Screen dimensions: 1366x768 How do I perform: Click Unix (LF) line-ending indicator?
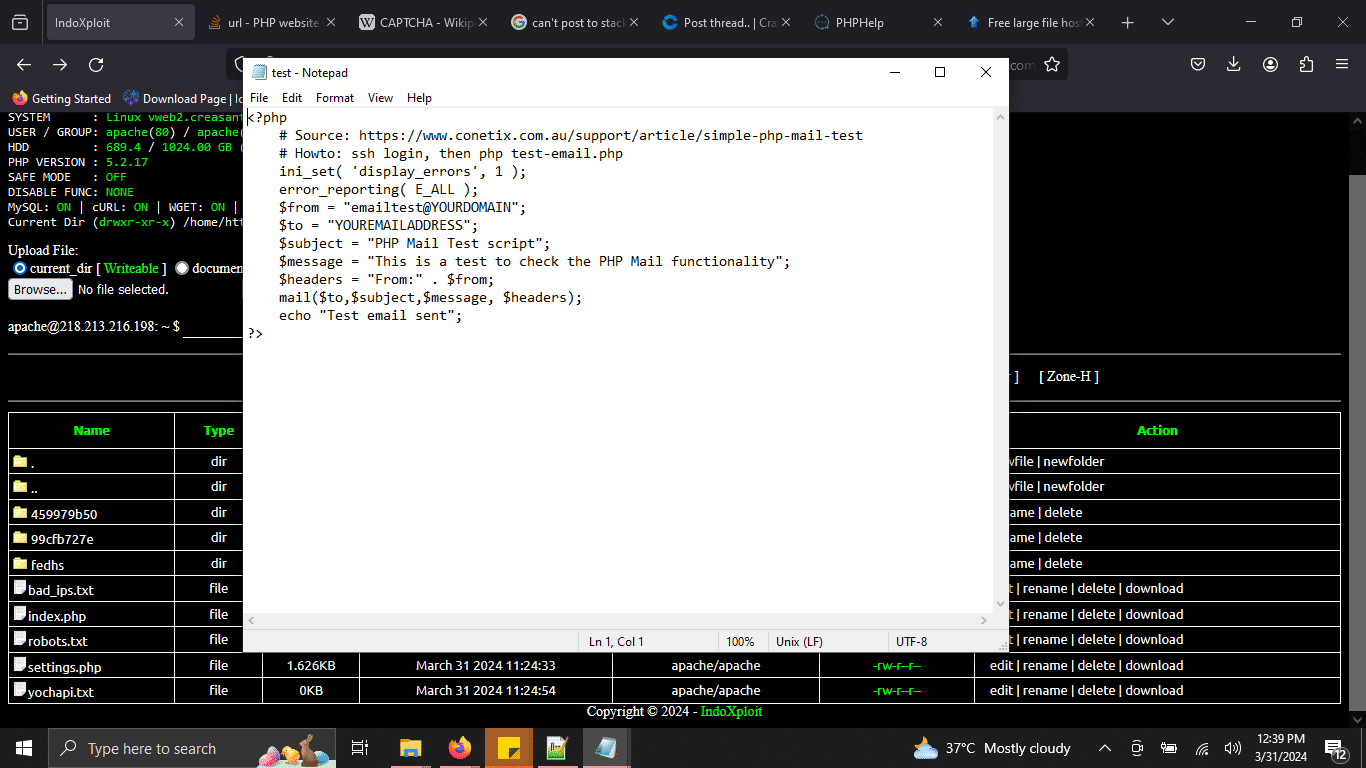[x=798, y=641]
